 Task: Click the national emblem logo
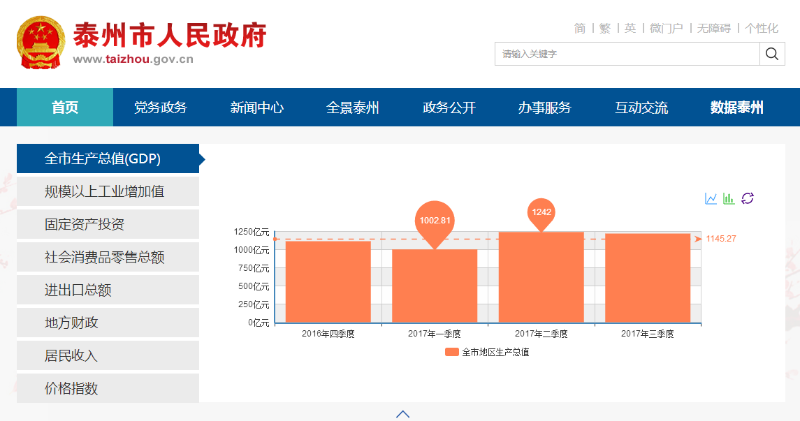[40, 41]
